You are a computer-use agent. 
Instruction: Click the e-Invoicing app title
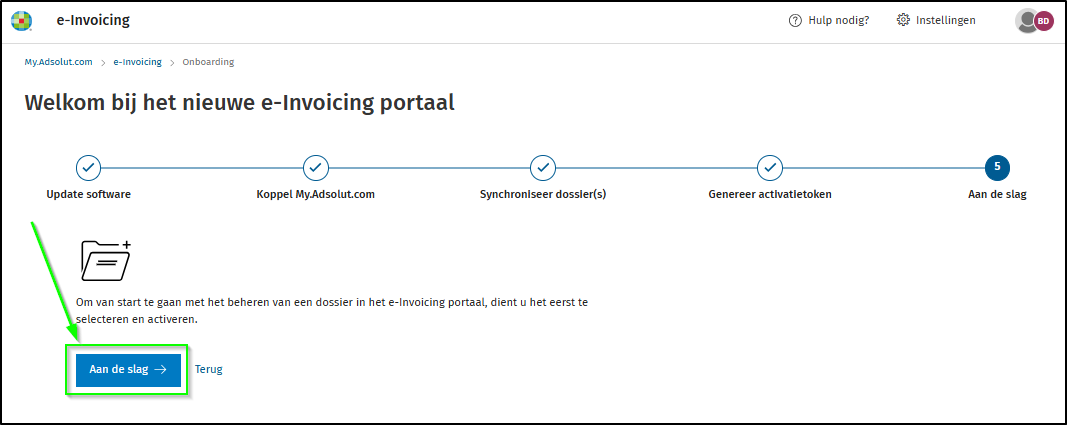pyautogui.click(x=100, y=20)
